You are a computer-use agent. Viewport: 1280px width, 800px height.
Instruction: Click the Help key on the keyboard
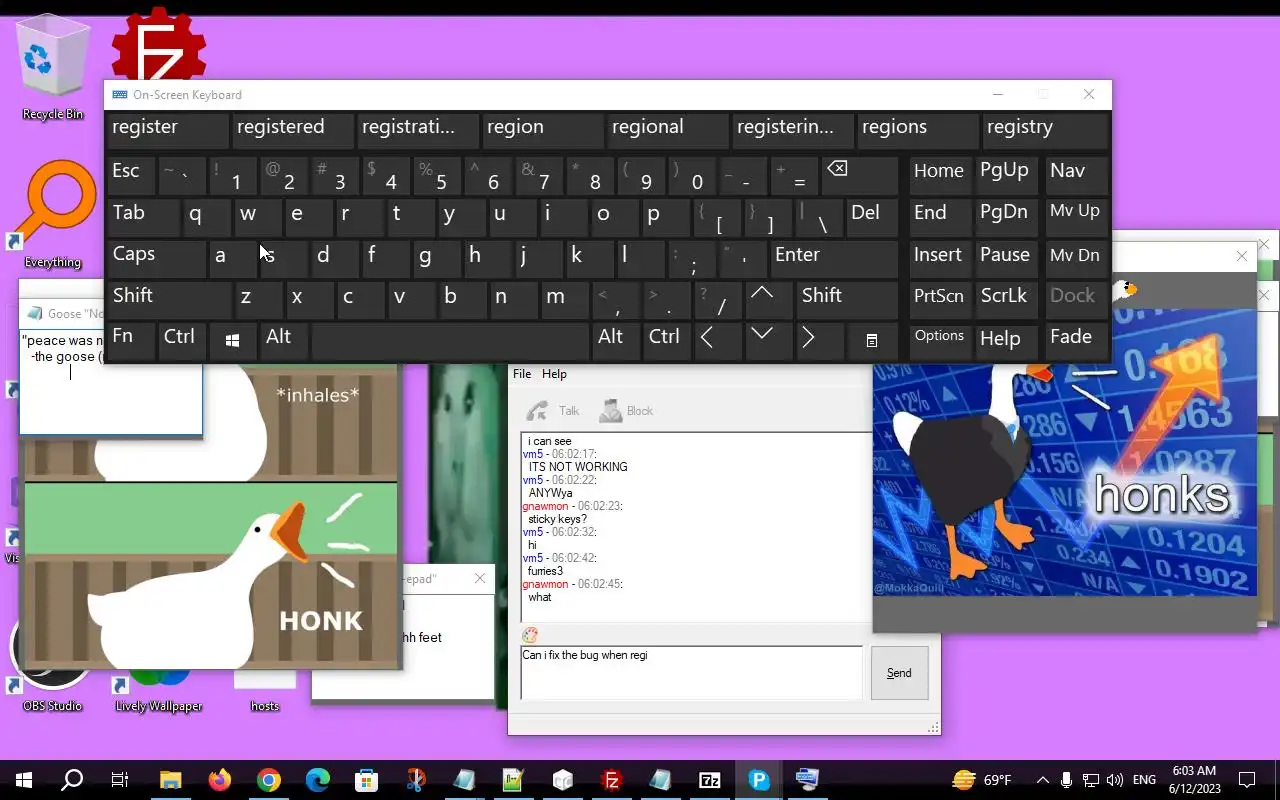1007,340
